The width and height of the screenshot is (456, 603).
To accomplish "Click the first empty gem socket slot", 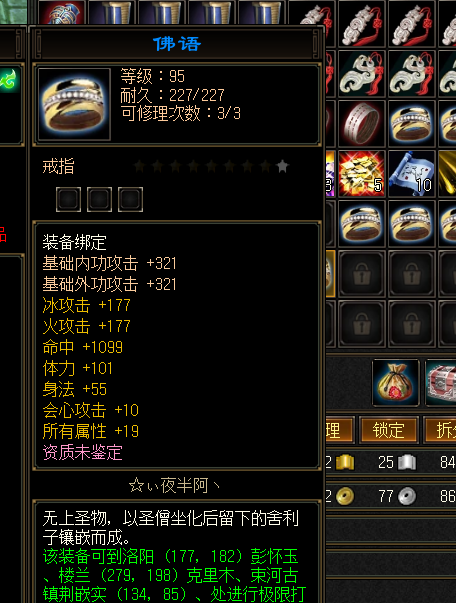I will coord(68,199).
